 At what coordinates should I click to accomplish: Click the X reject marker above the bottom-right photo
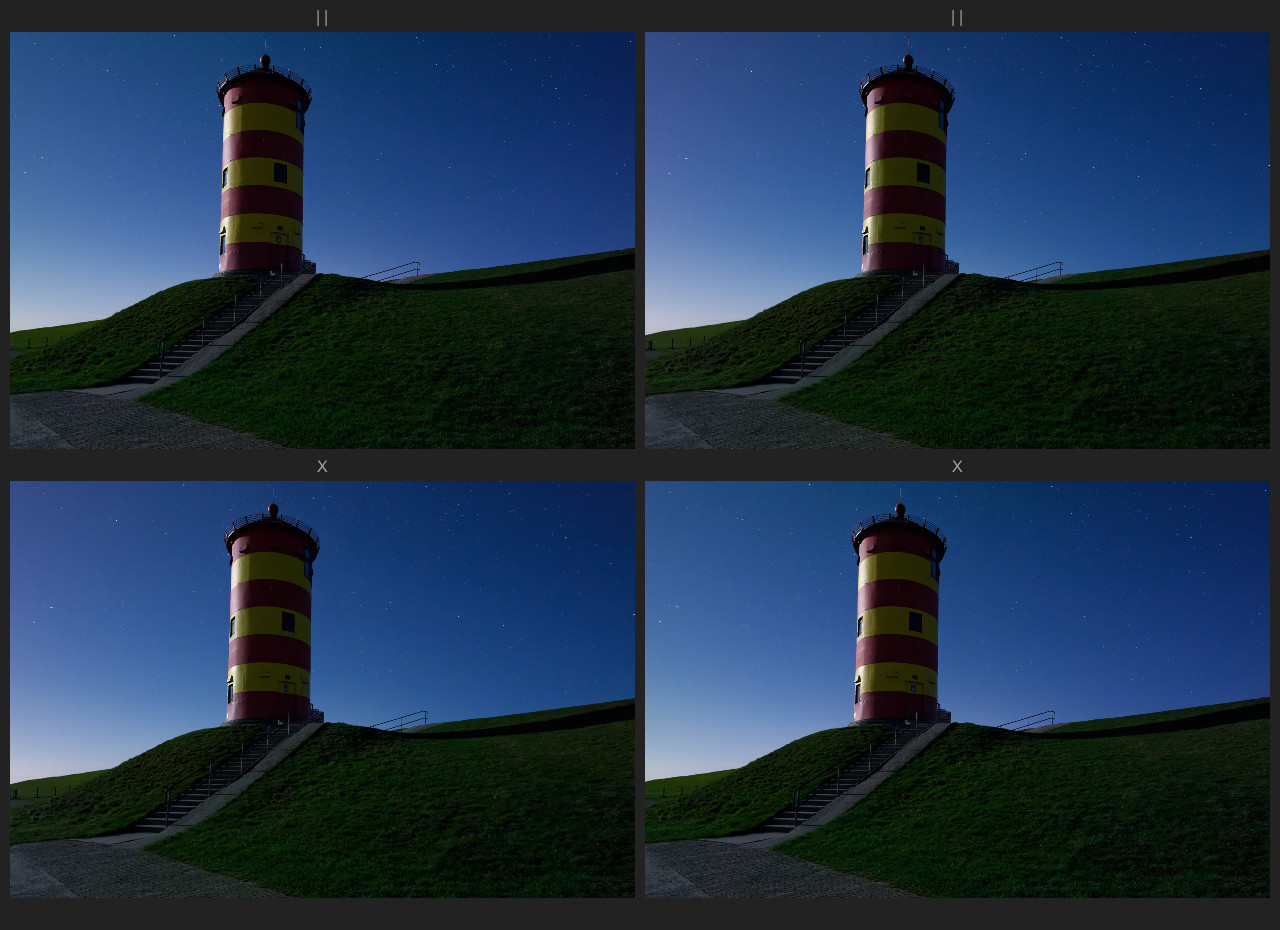click(957, 466)
